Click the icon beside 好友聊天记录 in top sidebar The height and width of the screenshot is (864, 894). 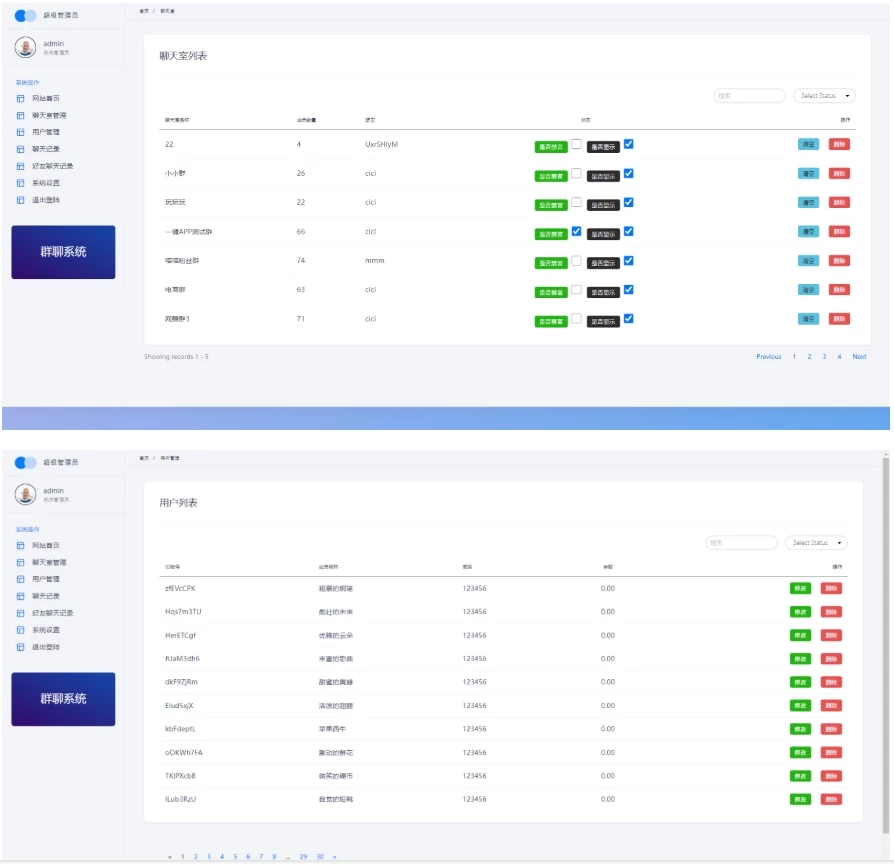(20, 166)
